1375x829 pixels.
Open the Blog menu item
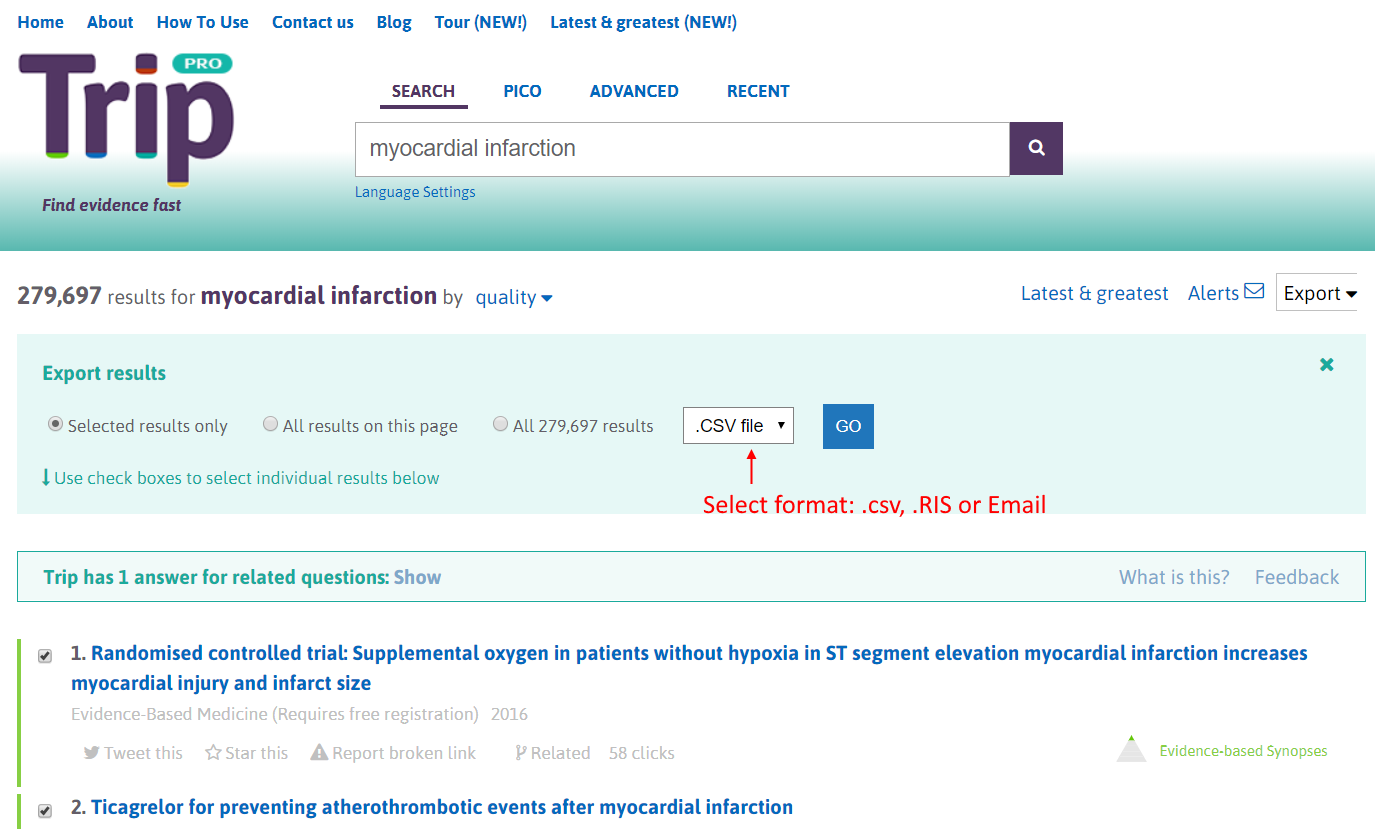394,21
